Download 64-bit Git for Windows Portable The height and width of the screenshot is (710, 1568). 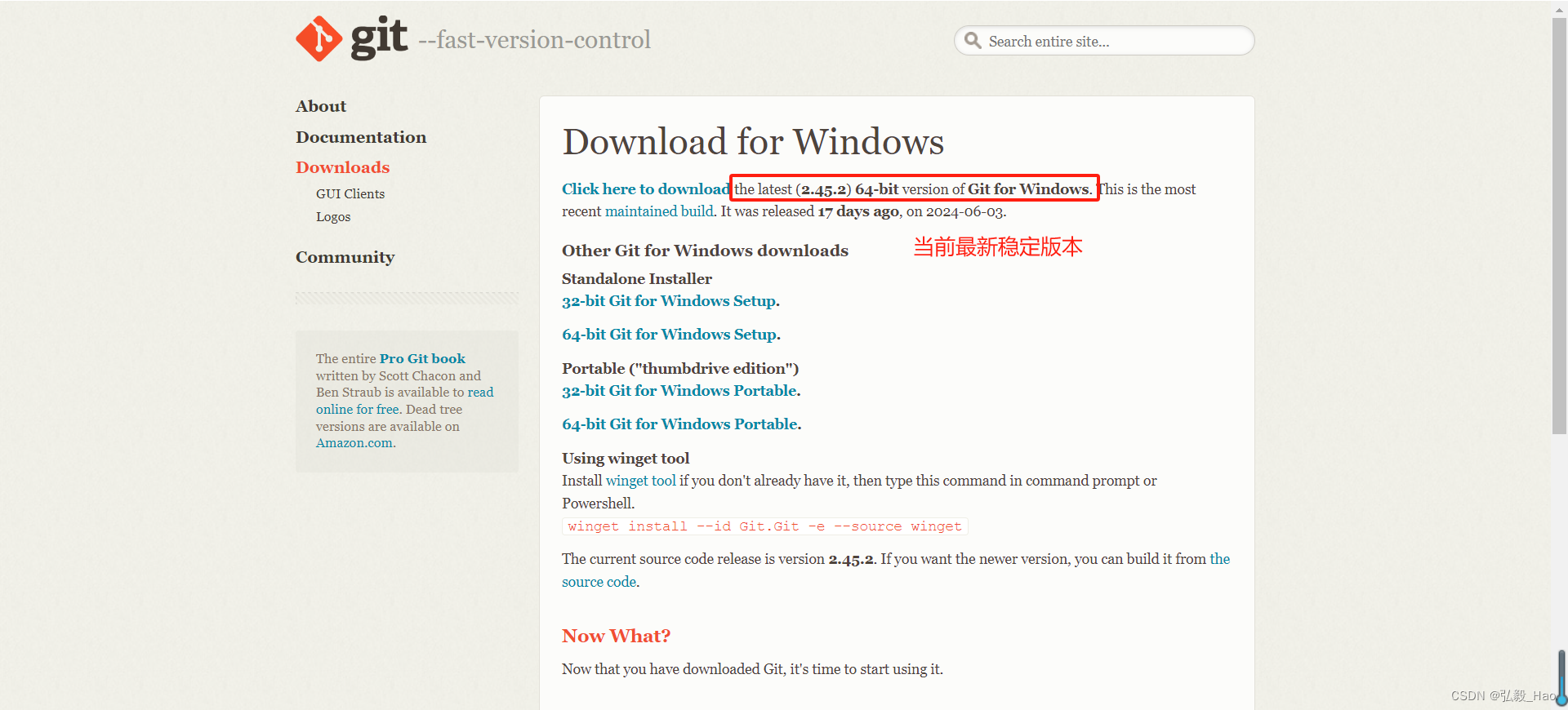680,424
